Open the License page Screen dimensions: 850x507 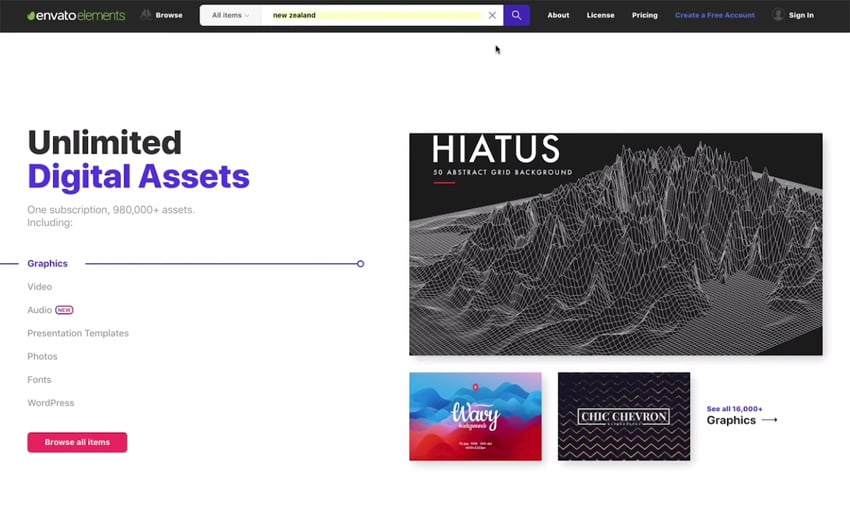pyautogui.click(x=601, y=15)
